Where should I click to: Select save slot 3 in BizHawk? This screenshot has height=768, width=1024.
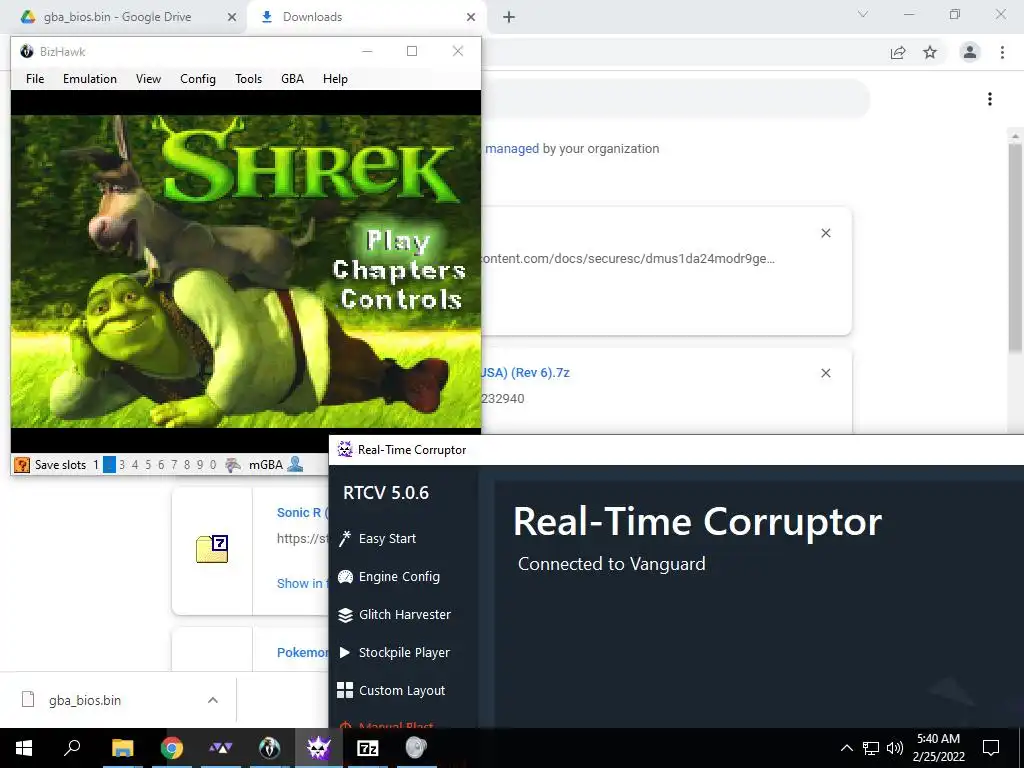[122, 465]
